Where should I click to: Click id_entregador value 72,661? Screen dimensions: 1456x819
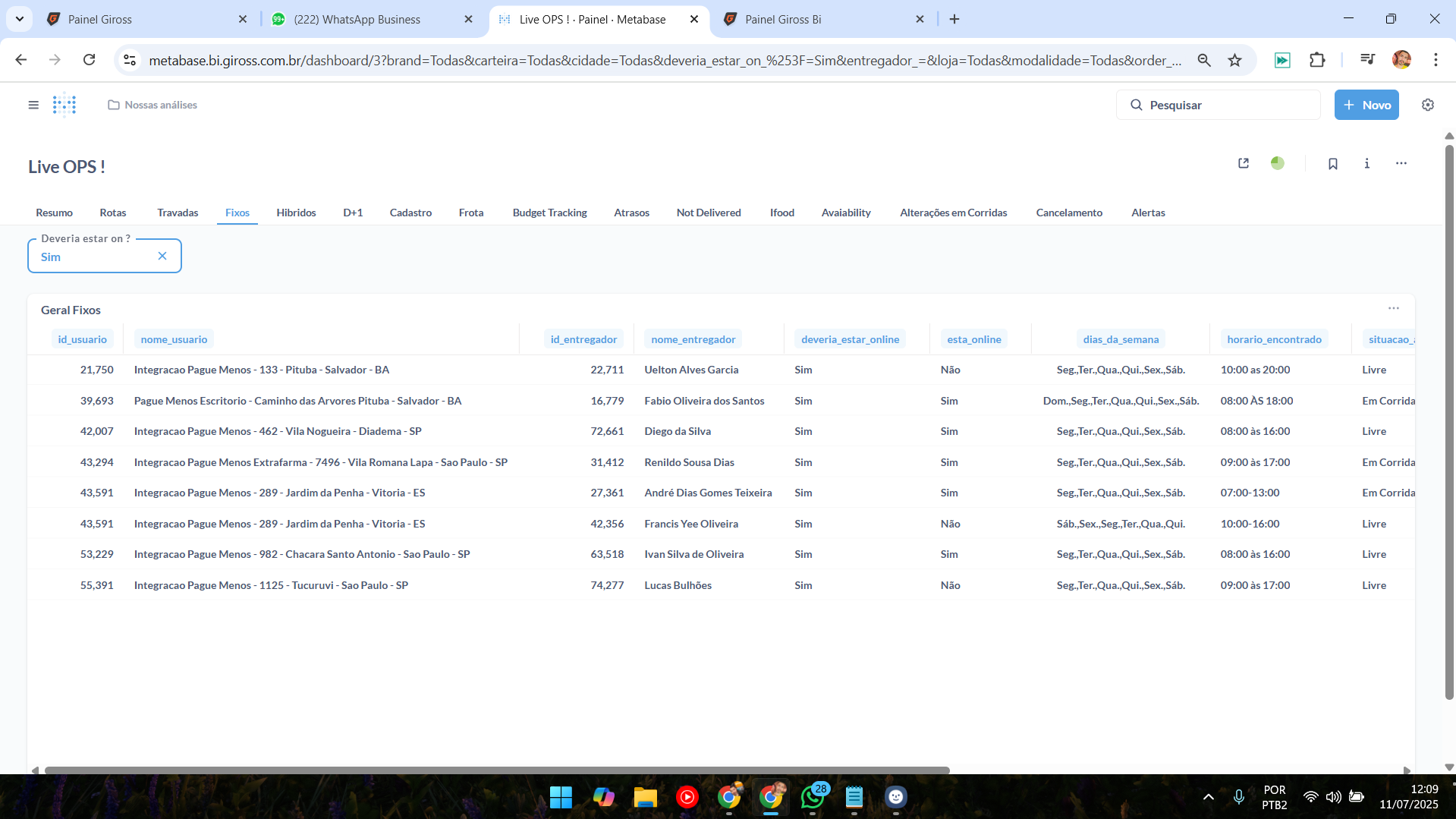607,431
